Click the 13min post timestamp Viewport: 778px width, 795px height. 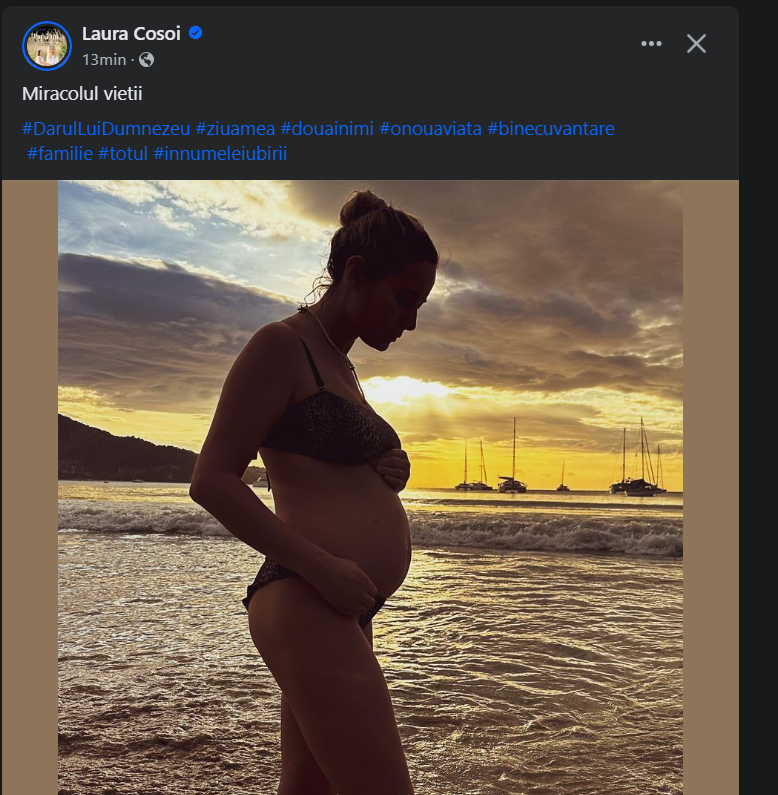coord(104,59)
